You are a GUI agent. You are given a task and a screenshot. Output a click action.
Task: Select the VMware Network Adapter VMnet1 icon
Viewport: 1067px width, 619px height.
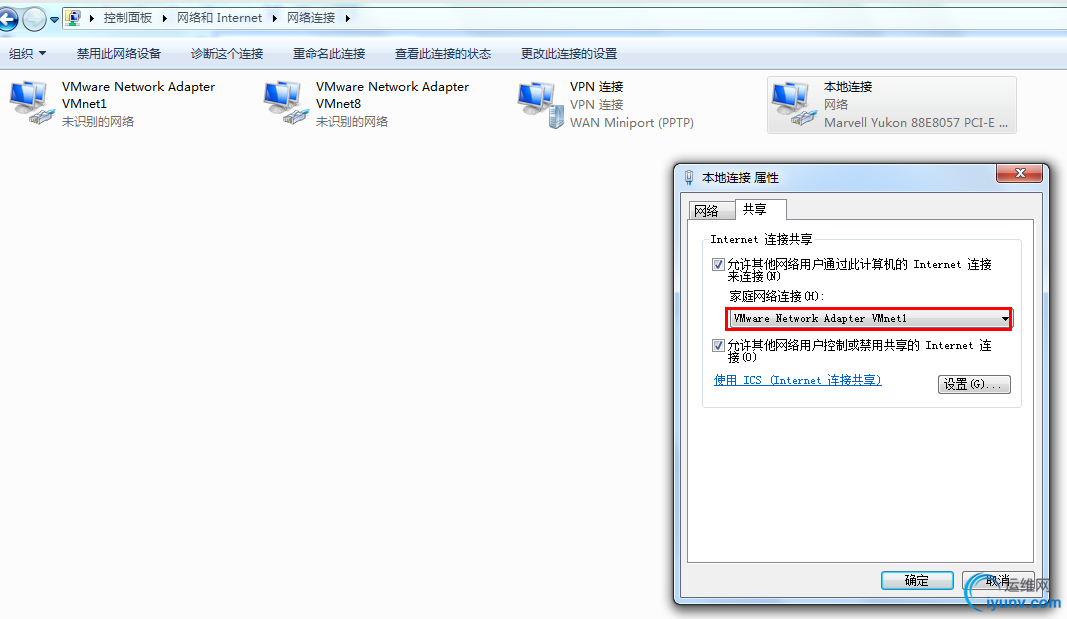(31, 103)
